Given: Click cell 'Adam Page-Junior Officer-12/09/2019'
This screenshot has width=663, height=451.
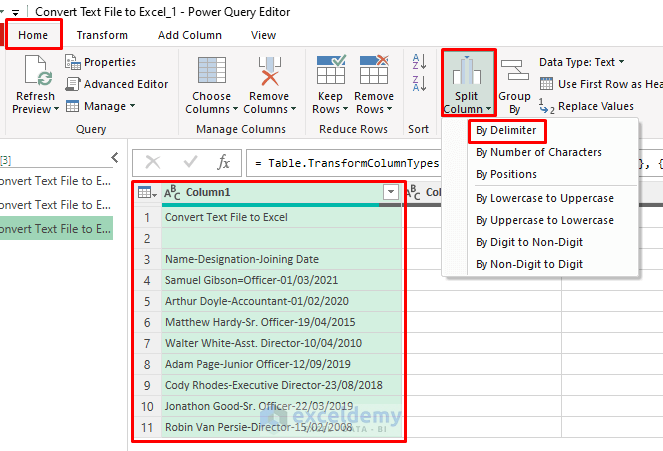Looking at the screenshot, I should point(282,364).
